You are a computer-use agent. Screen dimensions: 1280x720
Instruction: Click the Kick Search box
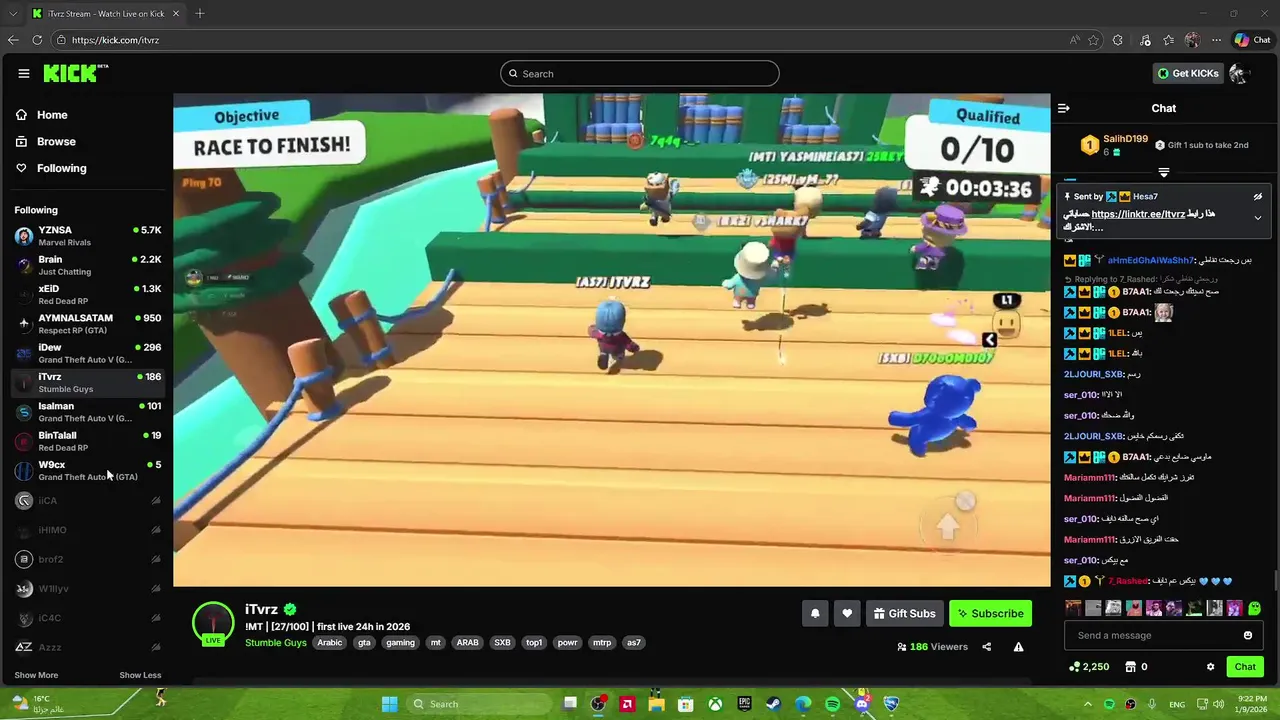[640, 73]
